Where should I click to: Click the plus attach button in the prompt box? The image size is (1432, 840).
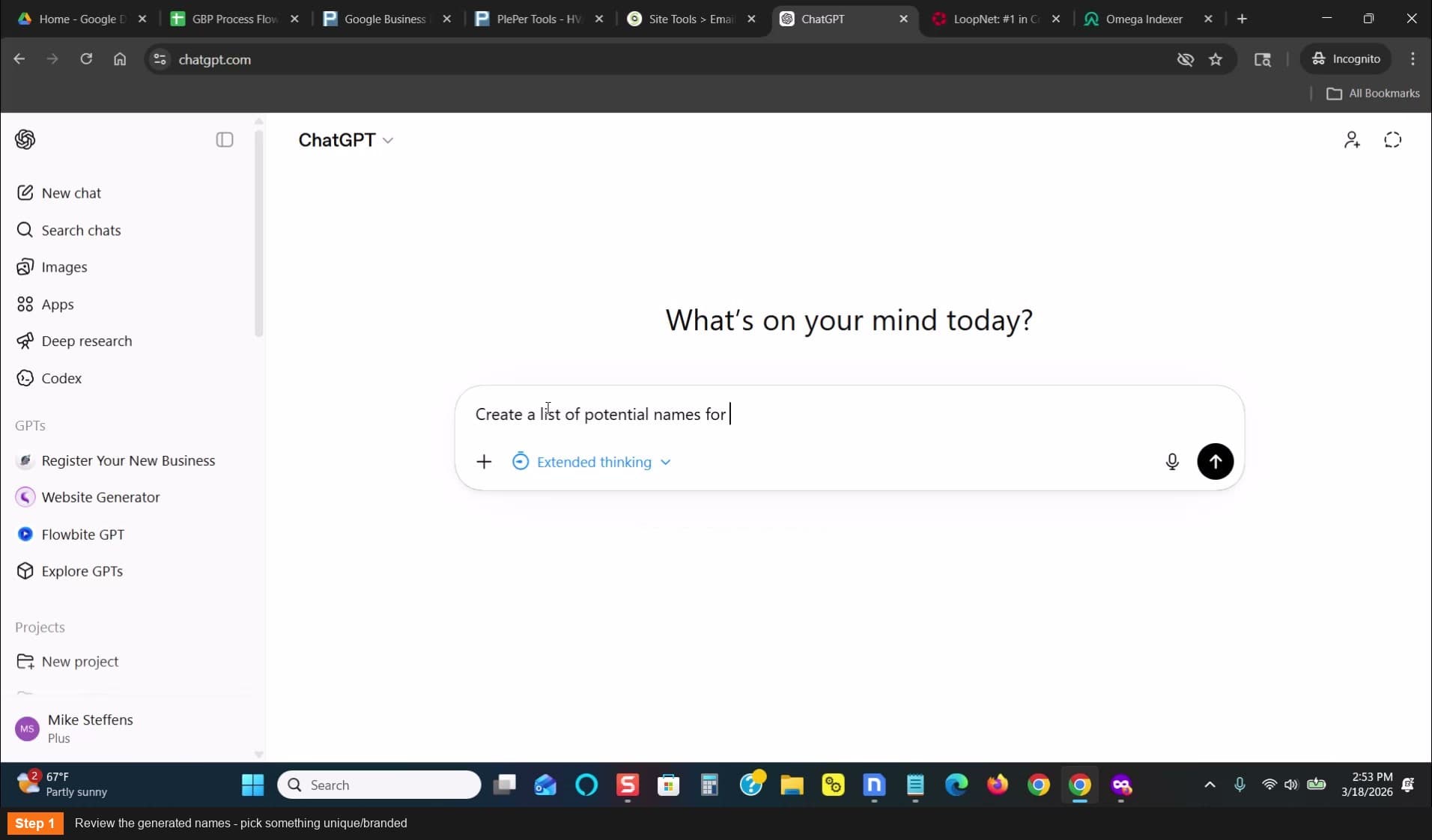pyautogui.click(x=484, y=462)
